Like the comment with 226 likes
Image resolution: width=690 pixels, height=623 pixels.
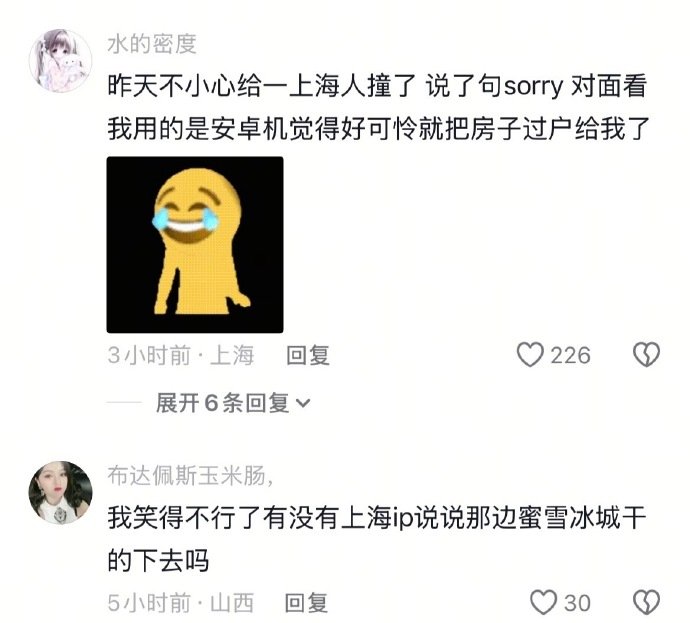(x=530, y=355)
